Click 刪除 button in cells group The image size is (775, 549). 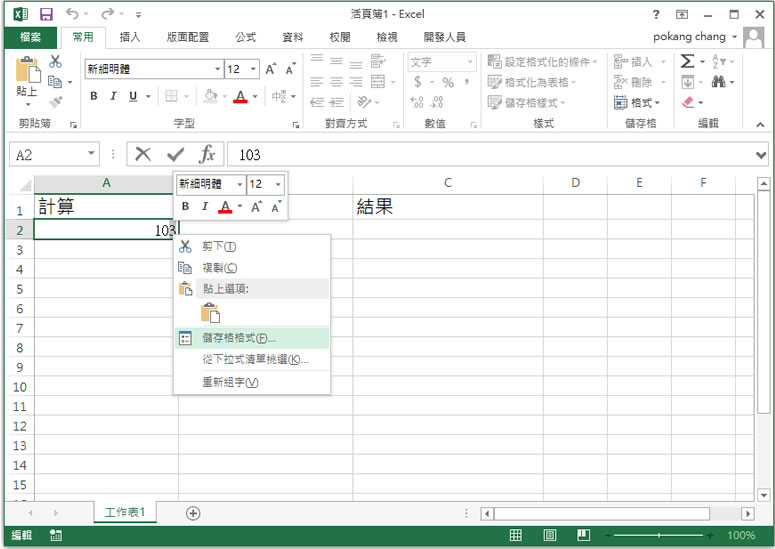(x=640, y=82)
